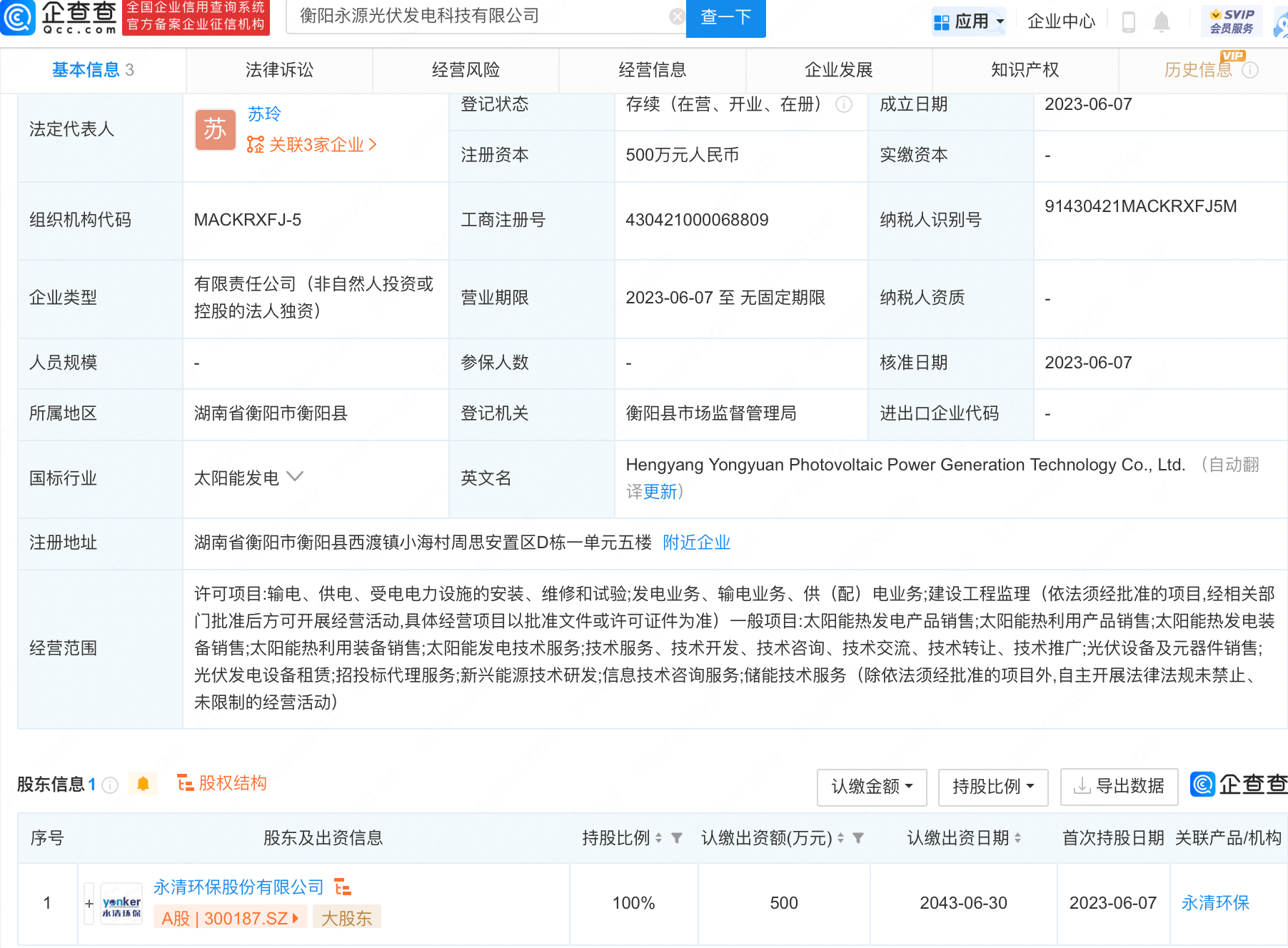1288x948 pixels.
Task: Click info icon beside 股东信息
Action: 110,785
